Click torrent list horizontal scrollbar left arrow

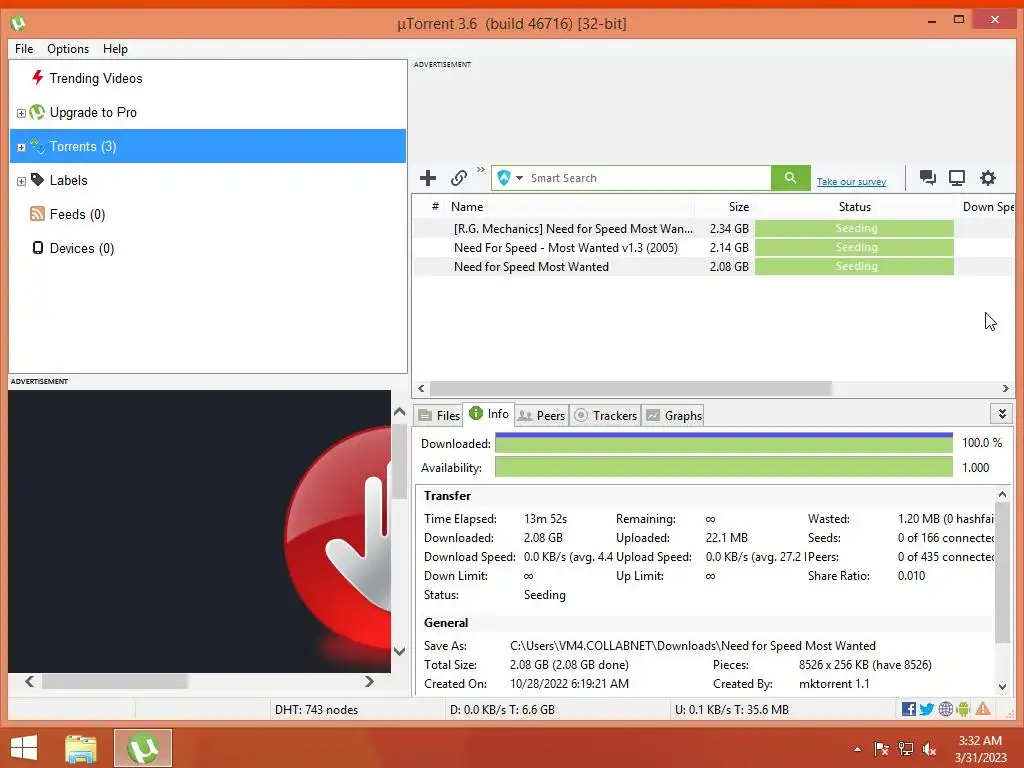pos(421,389)
